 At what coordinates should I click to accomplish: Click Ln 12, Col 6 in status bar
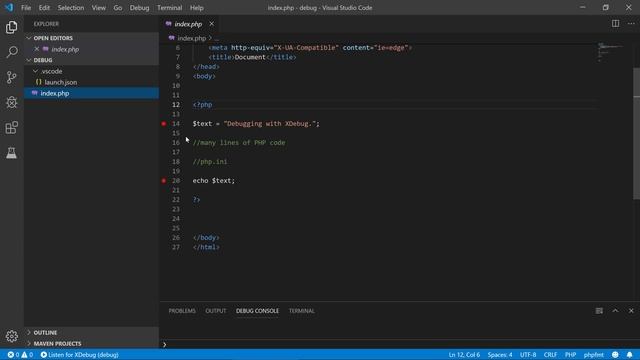pyautogui.click(x=464, y=355)
